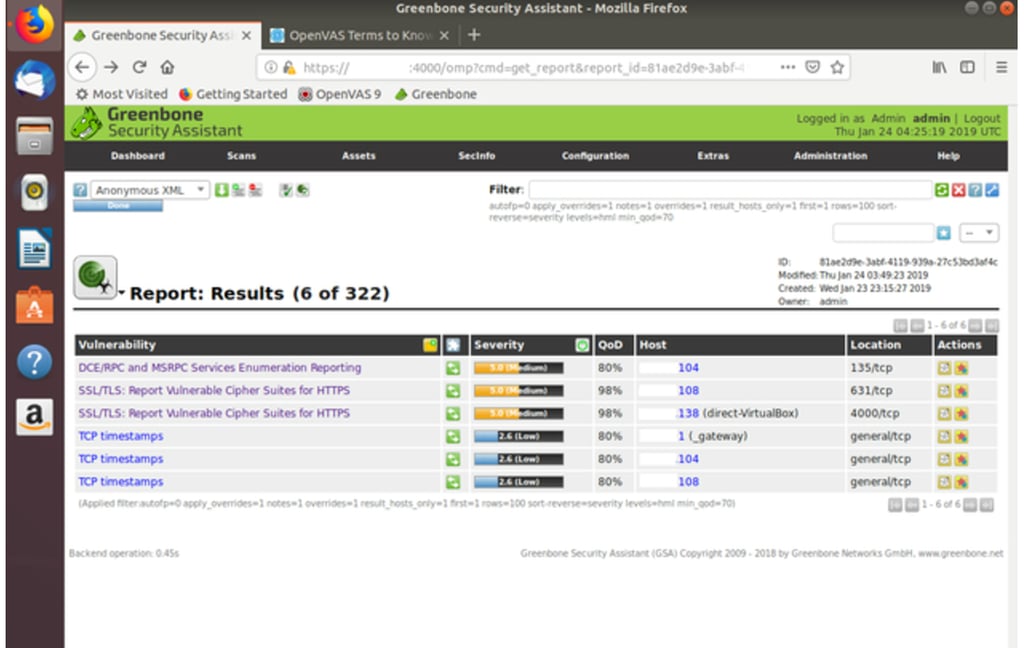The height and width of the screenshot is (648, 1024).
Task: Click OpenVAS 9 bookmark
Action: pyautogui.click(x=340, y=94)
